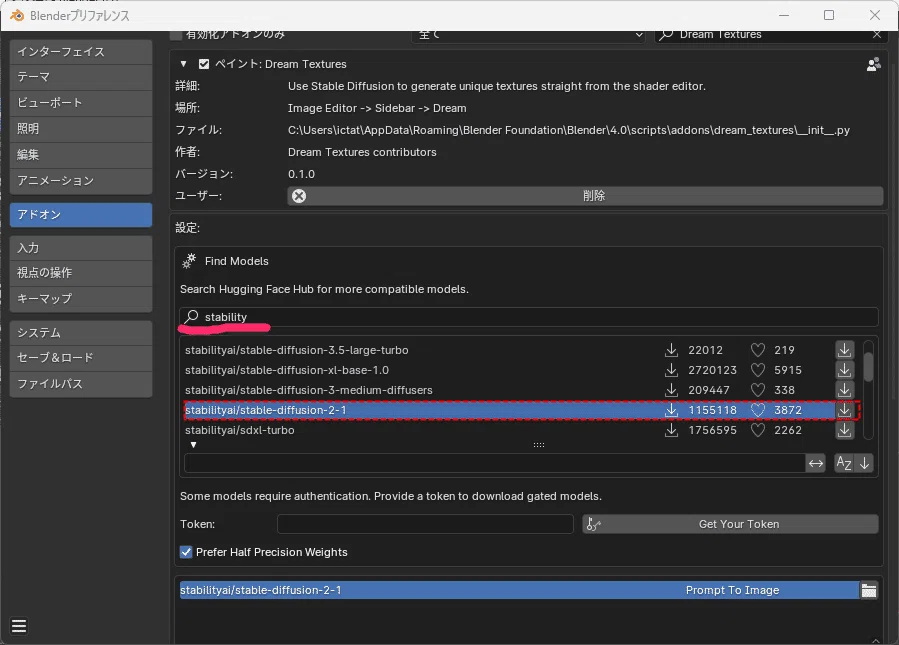899x645 pixels.
Task: Open the ビューポート preferences section
Action: click(81, 103)
